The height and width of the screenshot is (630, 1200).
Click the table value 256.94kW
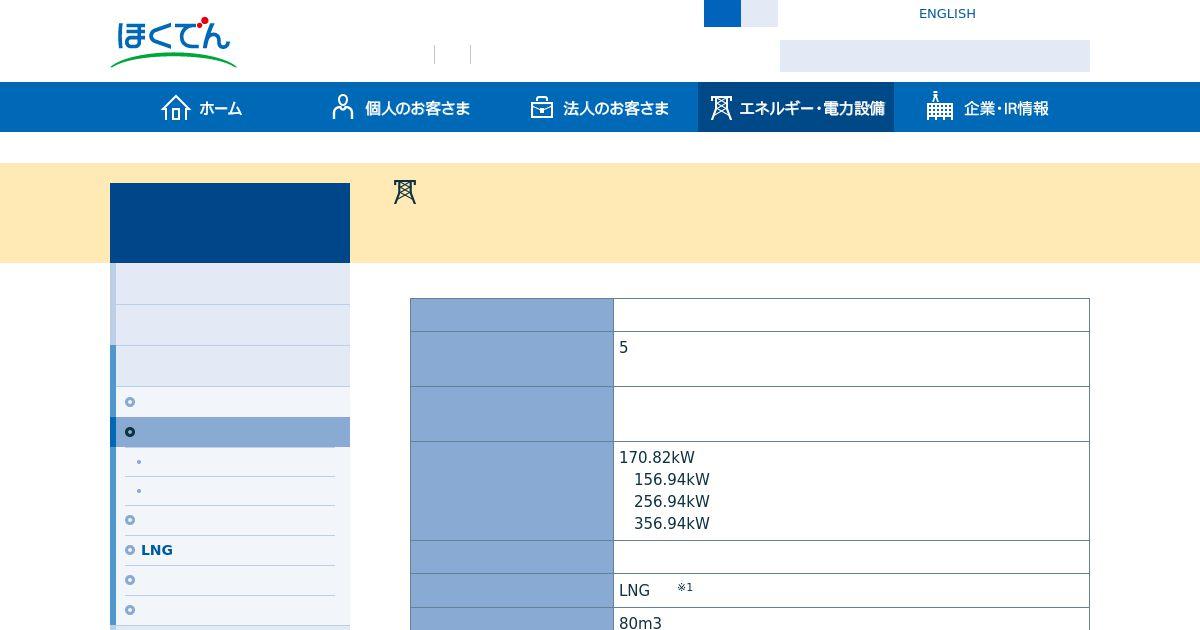point(672,502)
